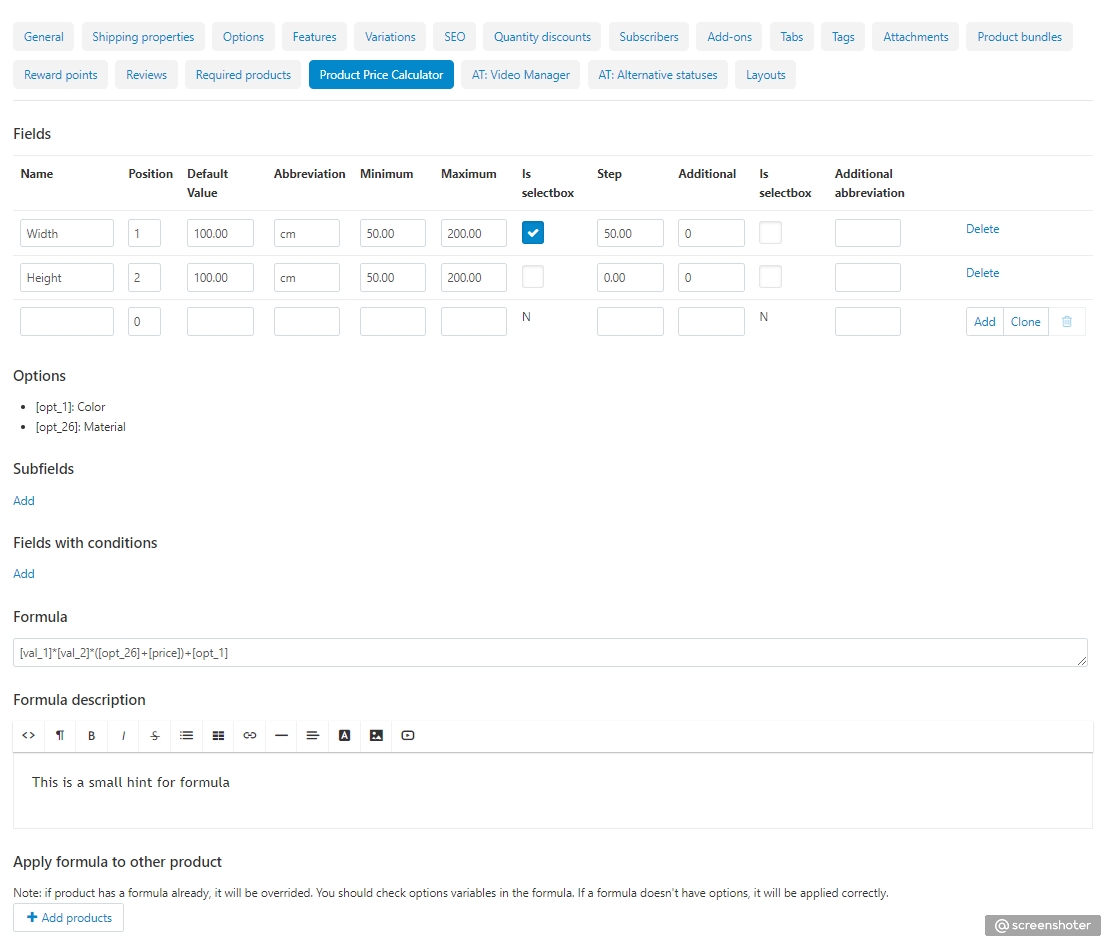Viewport: 1107px width, 942px height.
Task: Toggle HTML source code view in editor
Action: pyautogui.click(x=29, y=735)
